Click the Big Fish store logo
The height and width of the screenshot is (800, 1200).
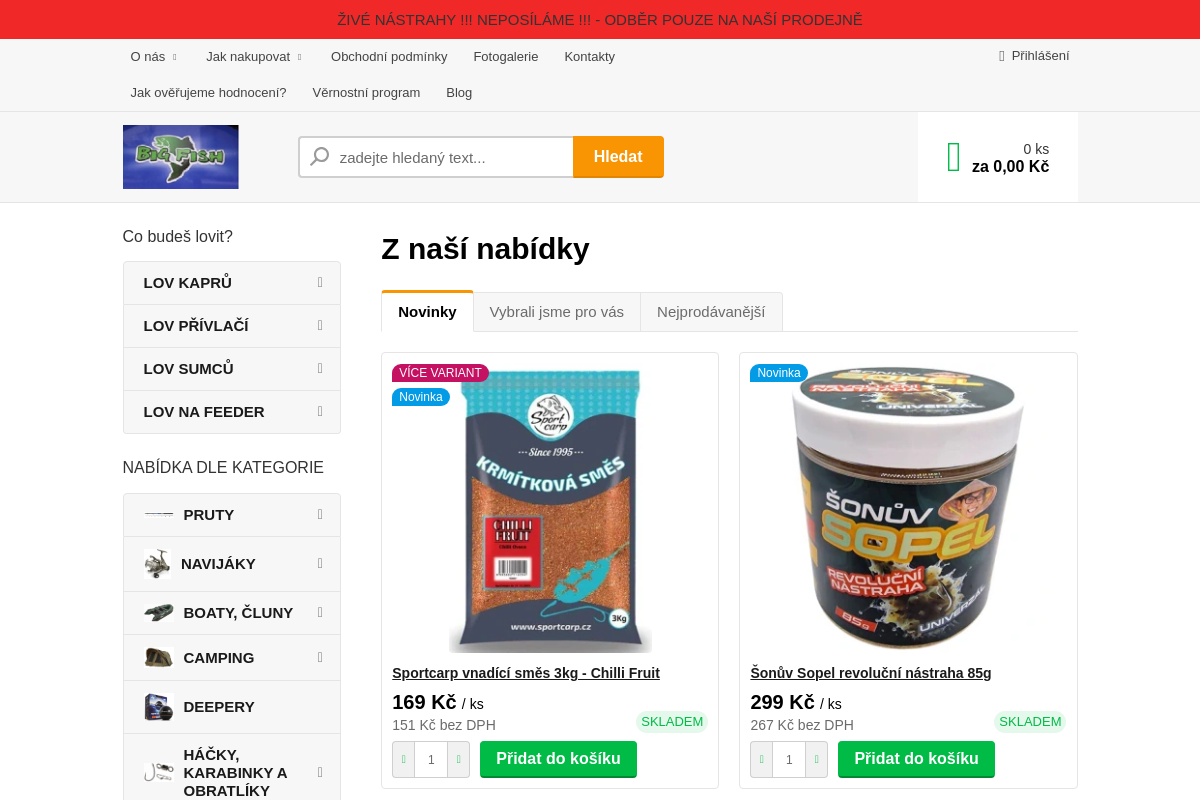180,157
